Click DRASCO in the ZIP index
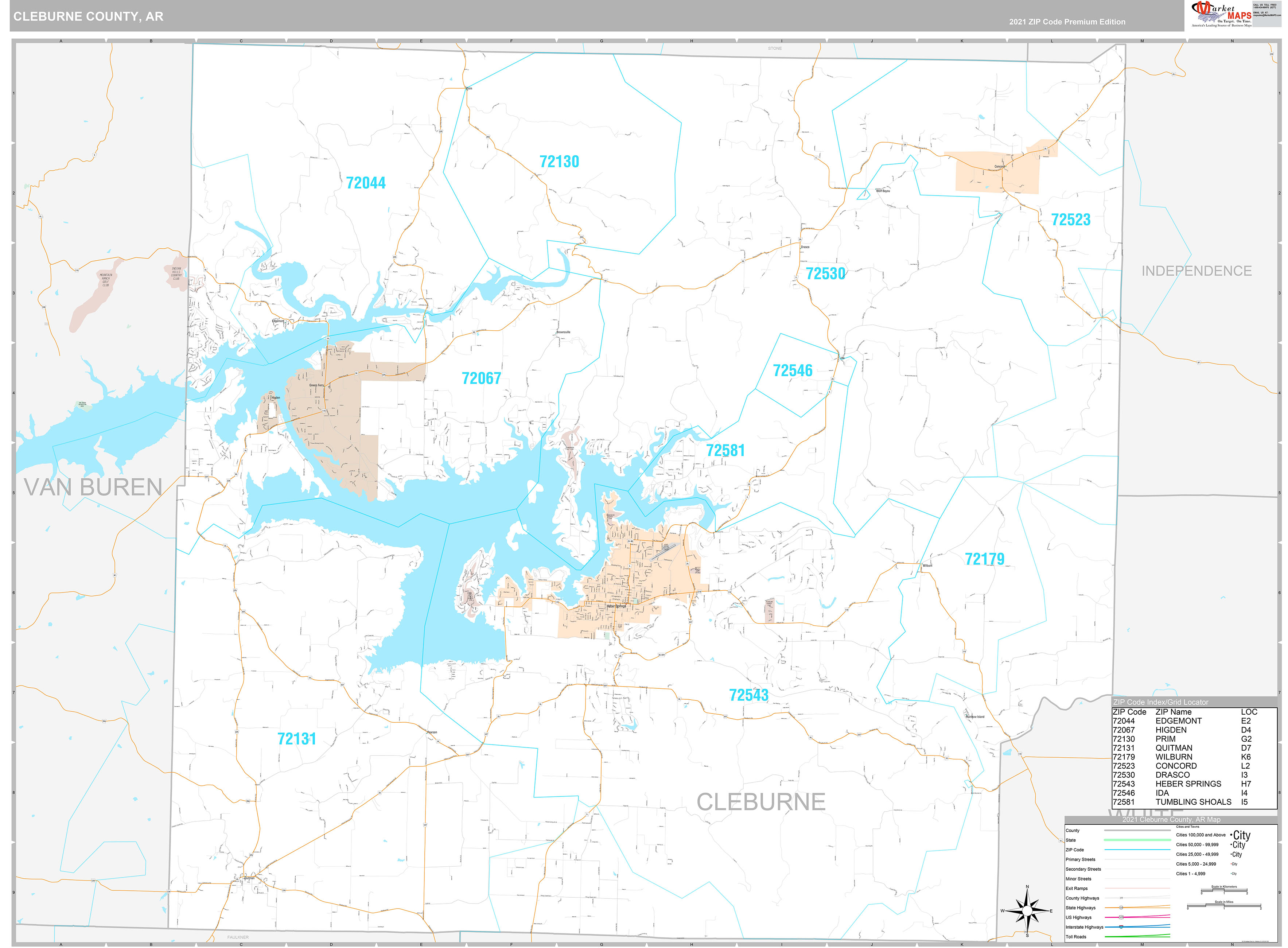Image resolution: width=1288 pixels, height=948 pixels. coord(1173,775)
